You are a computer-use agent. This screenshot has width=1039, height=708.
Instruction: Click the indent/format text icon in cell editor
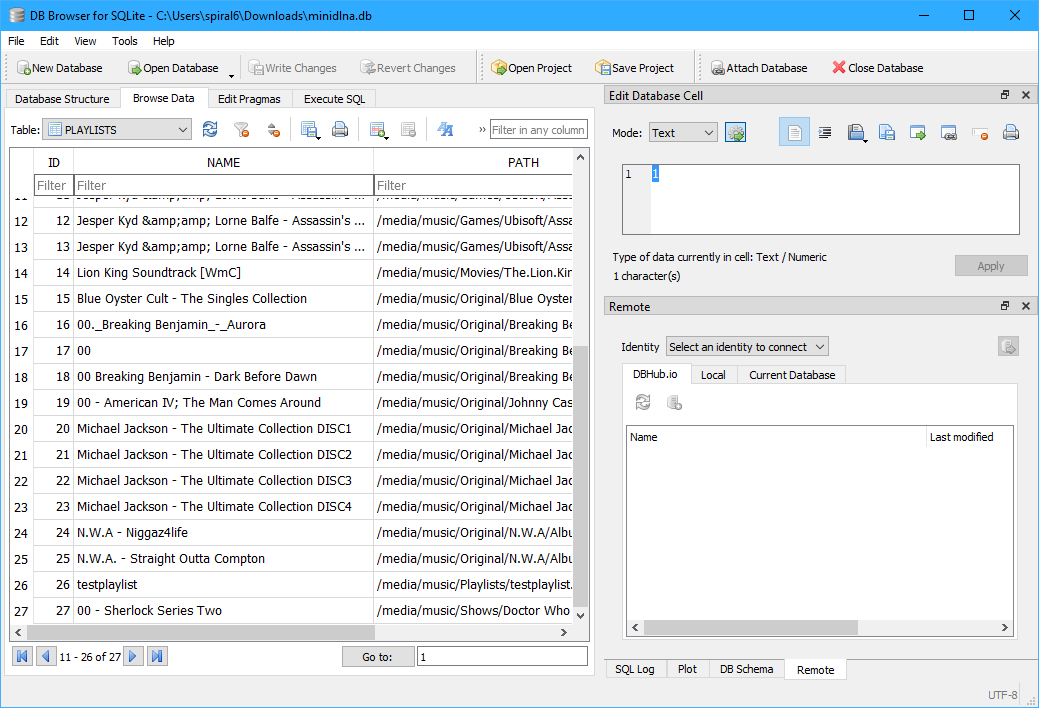825,133
